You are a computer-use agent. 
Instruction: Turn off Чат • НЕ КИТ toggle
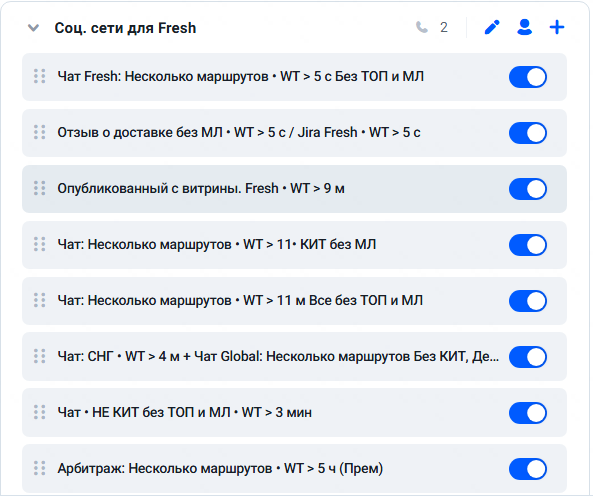(528, 412)
